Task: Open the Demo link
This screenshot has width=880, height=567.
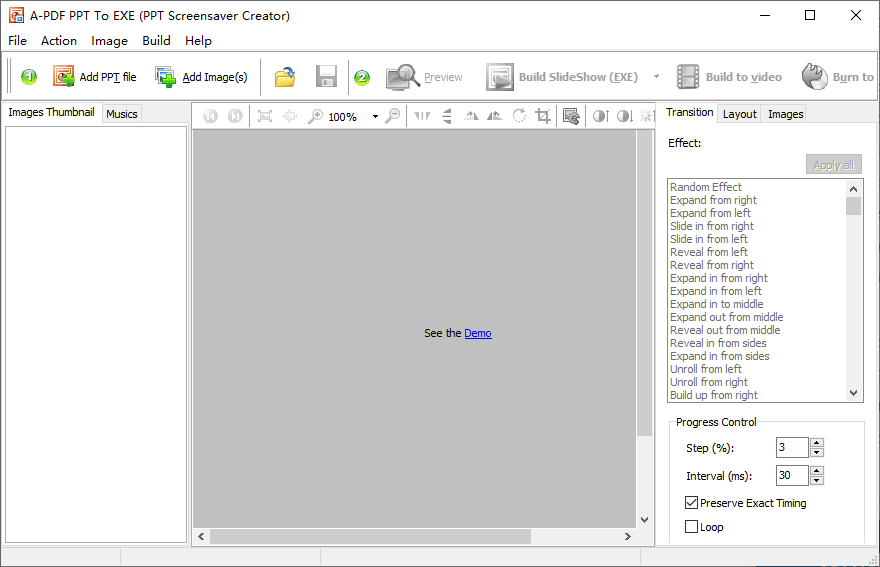Action: pos(478,333)
